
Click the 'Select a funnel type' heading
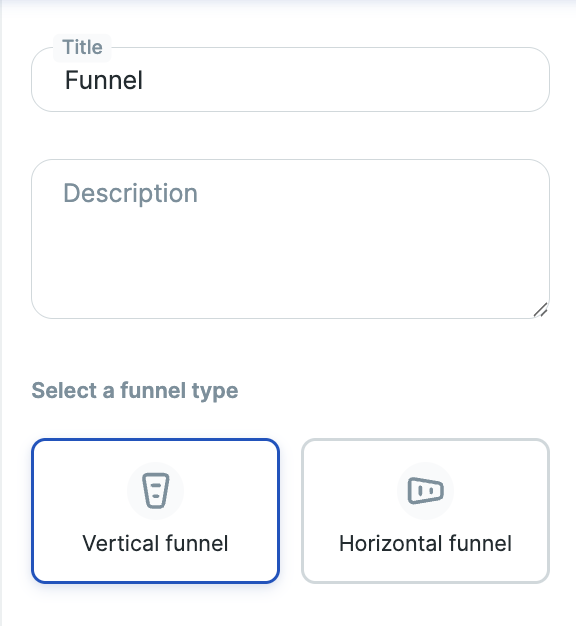135,390
